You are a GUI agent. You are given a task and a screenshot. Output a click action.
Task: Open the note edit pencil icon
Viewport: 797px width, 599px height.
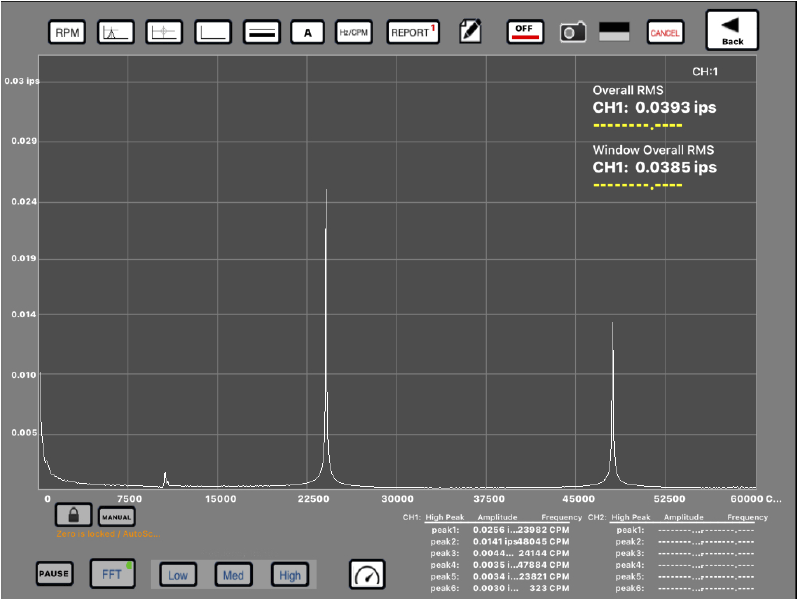tap(470, 32)
